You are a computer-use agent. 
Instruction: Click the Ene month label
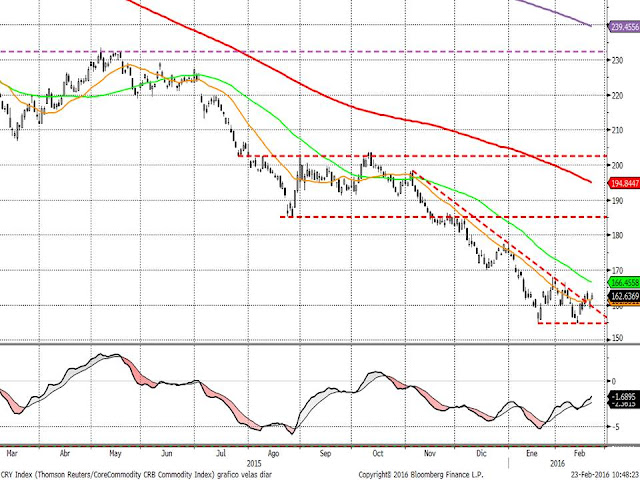point(532,453)
